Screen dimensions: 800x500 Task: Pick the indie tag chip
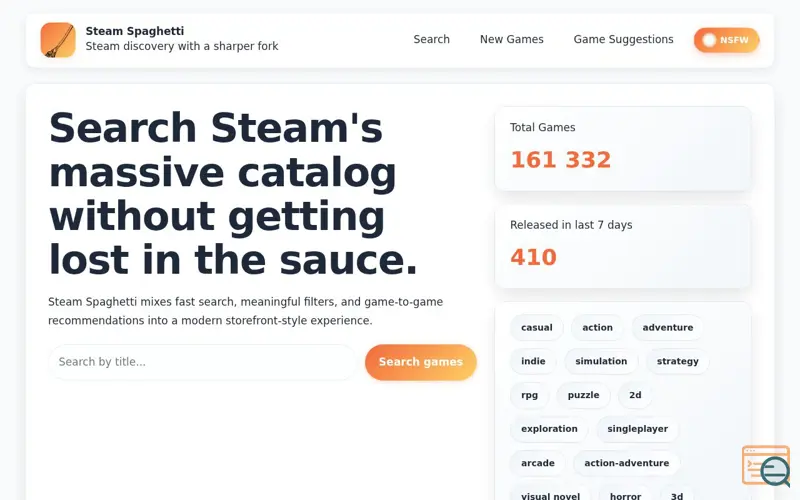(x=533, y=361)
